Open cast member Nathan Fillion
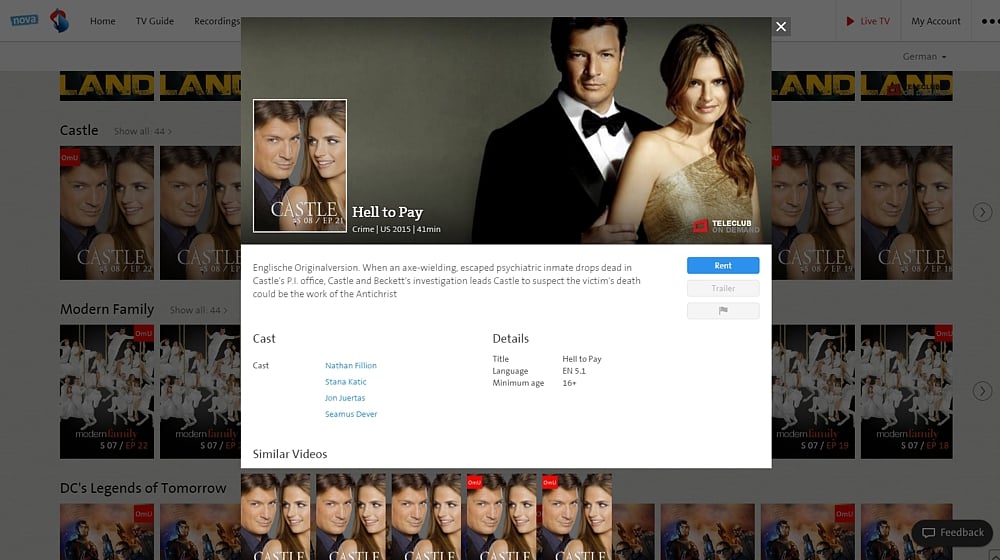The height and width of the screenshot is (560, 1000). tap(351, 365)
